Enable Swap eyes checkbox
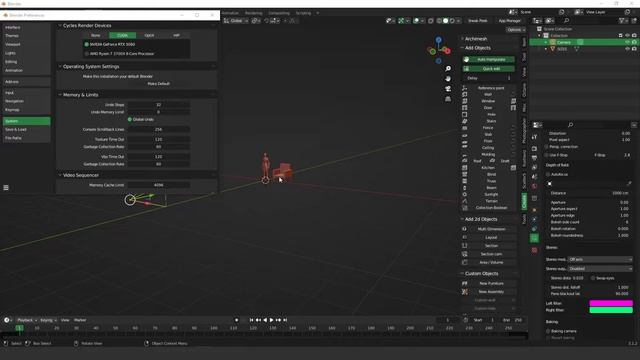640x360 pixels. click(x=593, y=278)
